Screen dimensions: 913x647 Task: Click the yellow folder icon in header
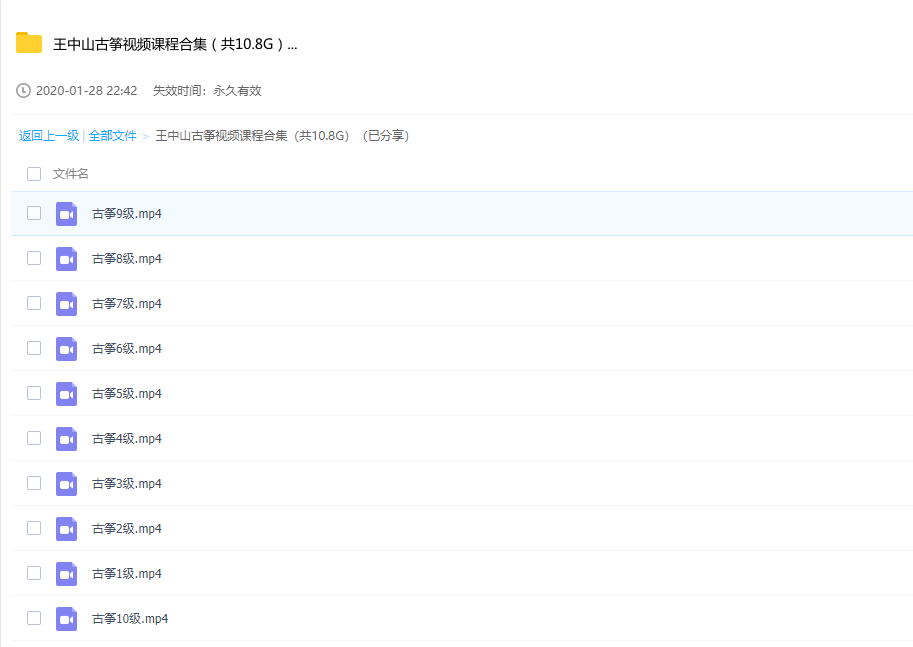[29, 43]
